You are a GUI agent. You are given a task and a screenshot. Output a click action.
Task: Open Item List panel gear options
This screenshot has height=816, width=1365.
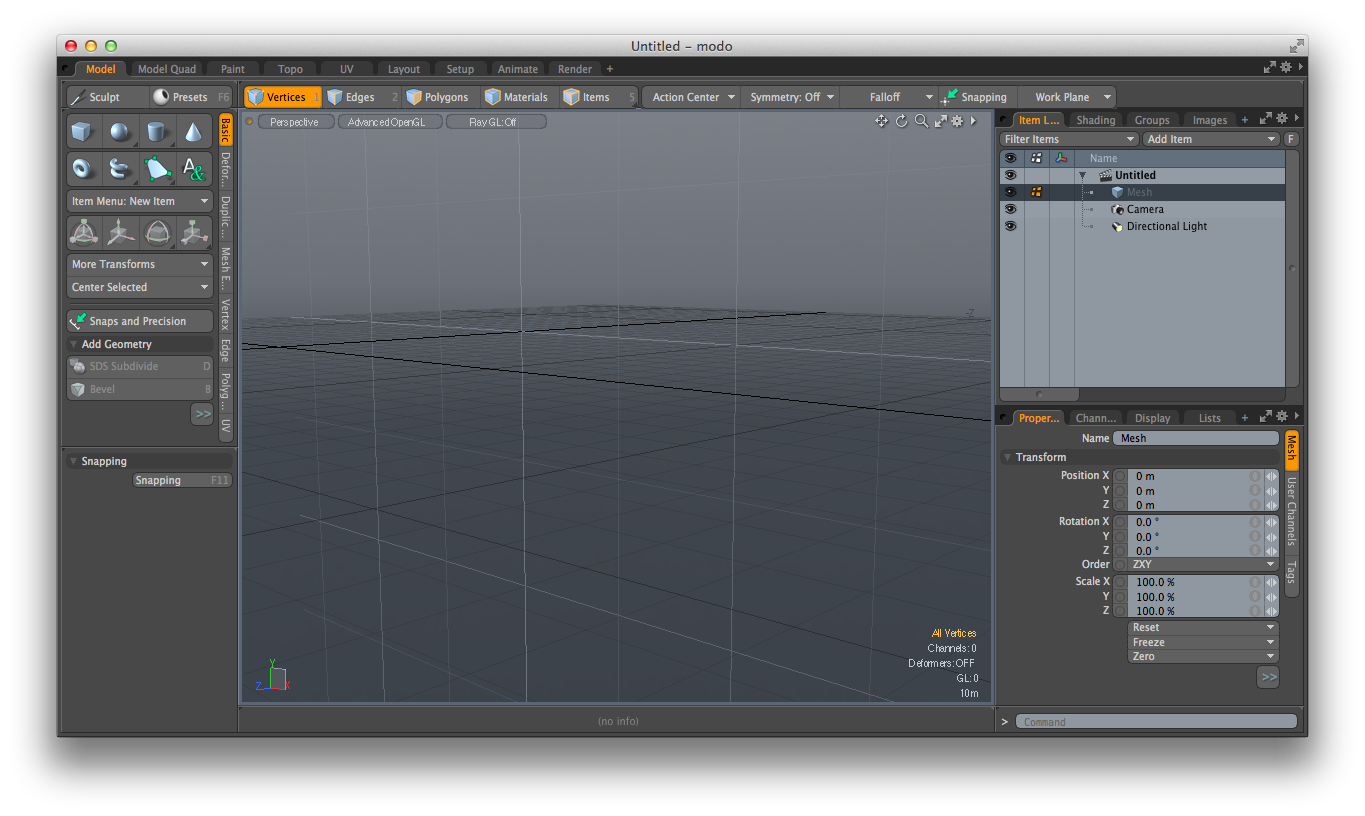coord(1282,119)
